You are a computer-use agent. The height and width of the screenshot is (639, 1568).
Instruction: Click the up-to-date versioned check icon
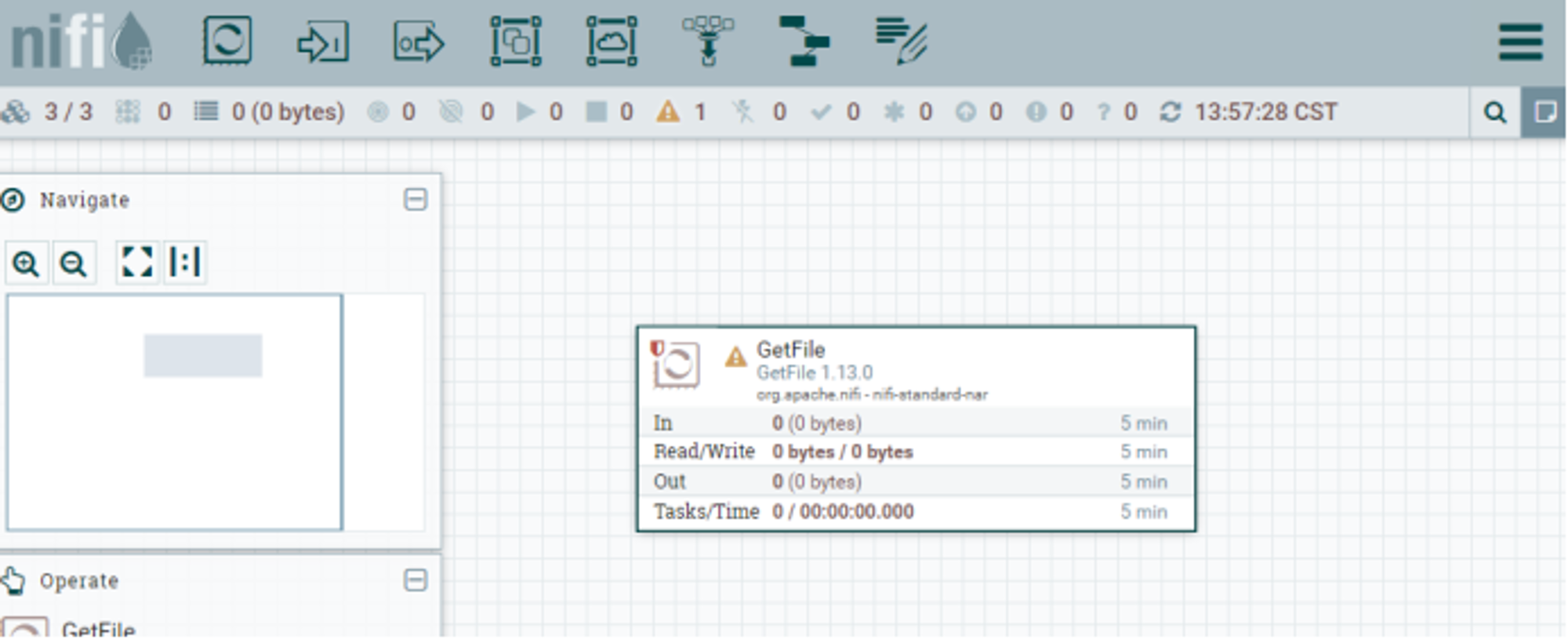820,112
